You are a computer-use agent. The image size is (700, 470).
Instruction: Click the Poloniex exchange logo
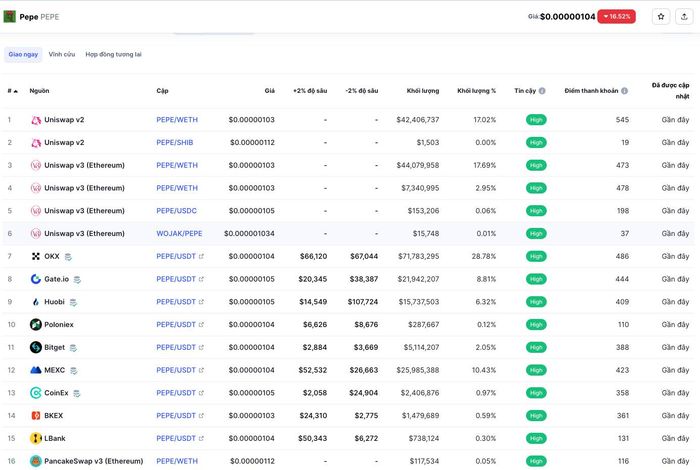click(36, 324)
